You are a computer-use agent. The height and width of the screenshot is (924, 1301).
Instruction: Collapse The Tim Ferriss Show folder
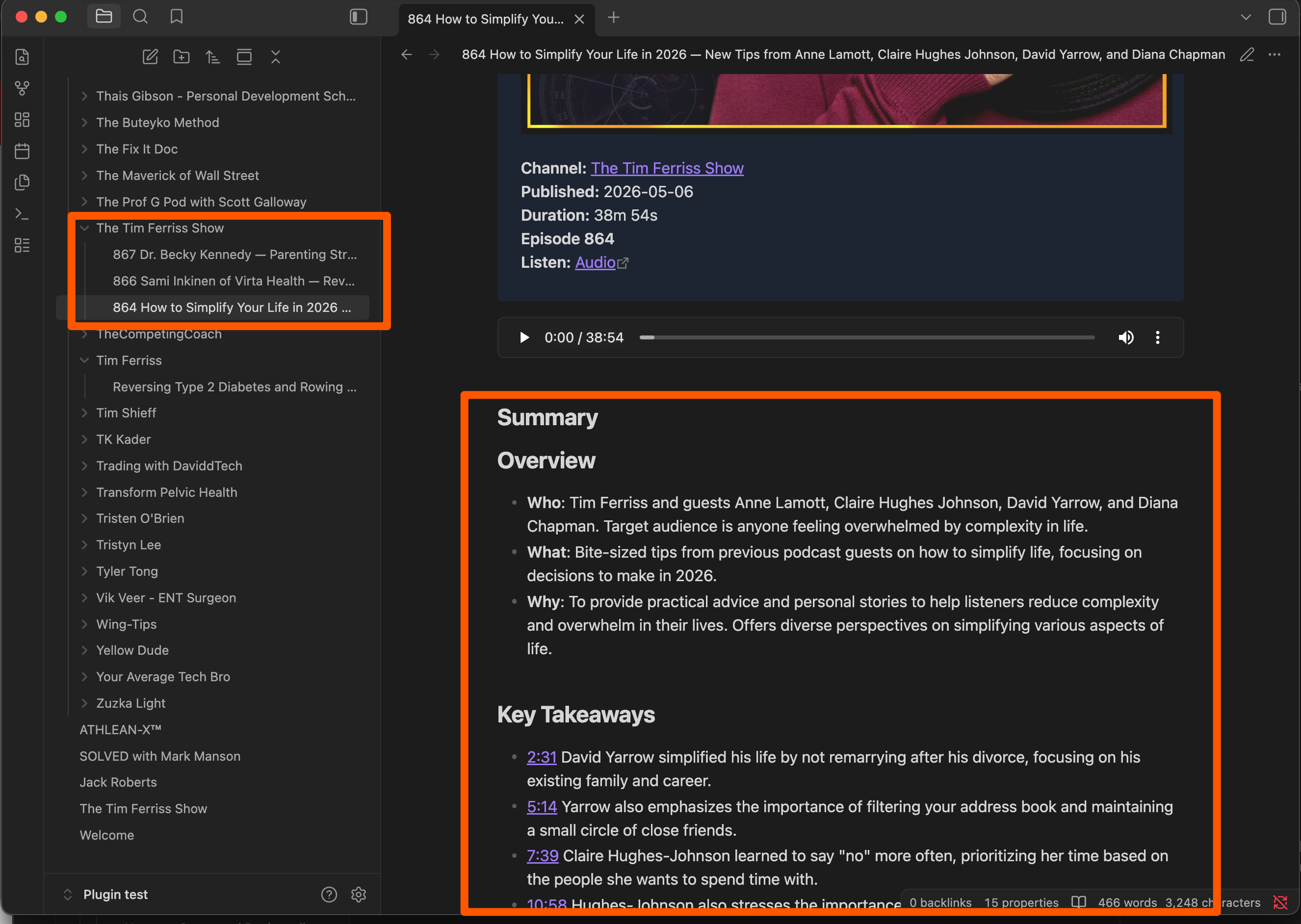coord(84,228)
